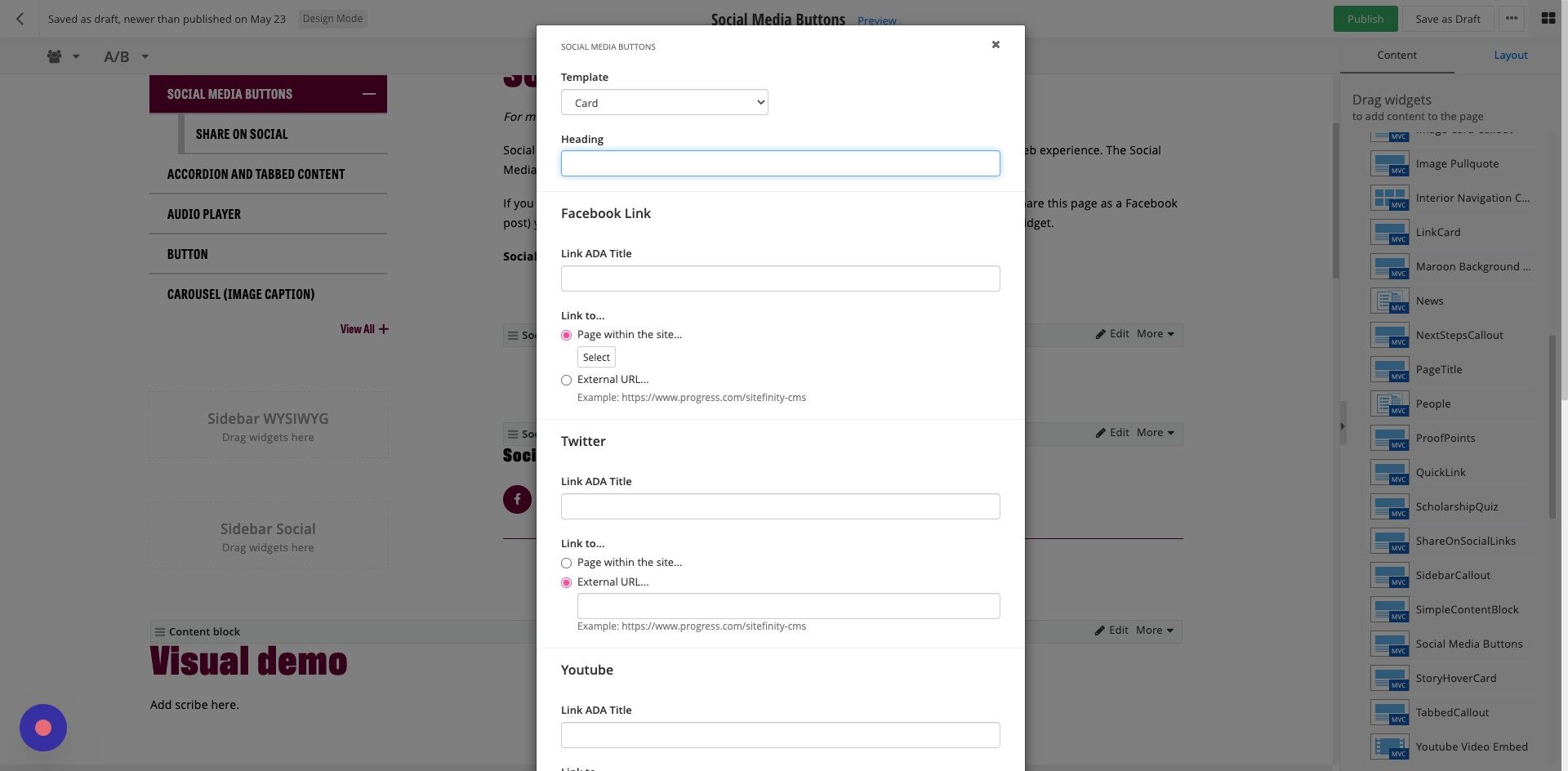This screenshot has height=771, width=1568.
Task: Edit the second Social widget
Action: pos(1112,433)
